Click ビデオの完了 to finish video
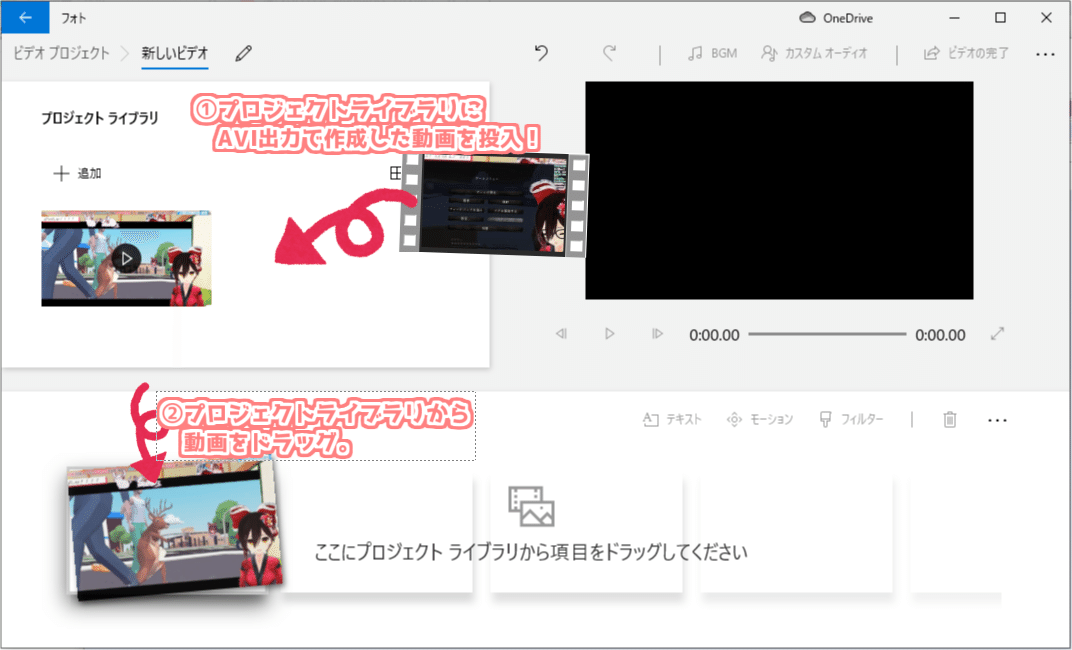The width and height of the screenshot is (1072, 650). [x=966, y=53]
